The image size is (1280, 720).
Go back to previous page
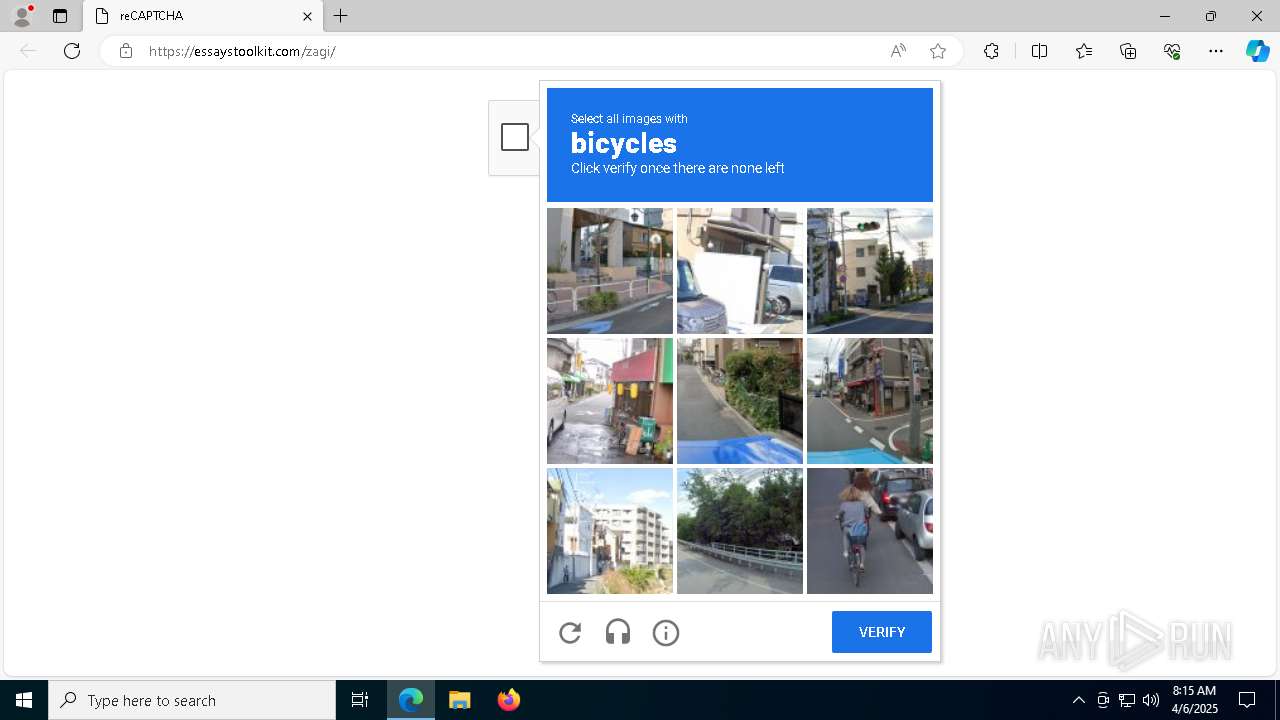point(28,51)
